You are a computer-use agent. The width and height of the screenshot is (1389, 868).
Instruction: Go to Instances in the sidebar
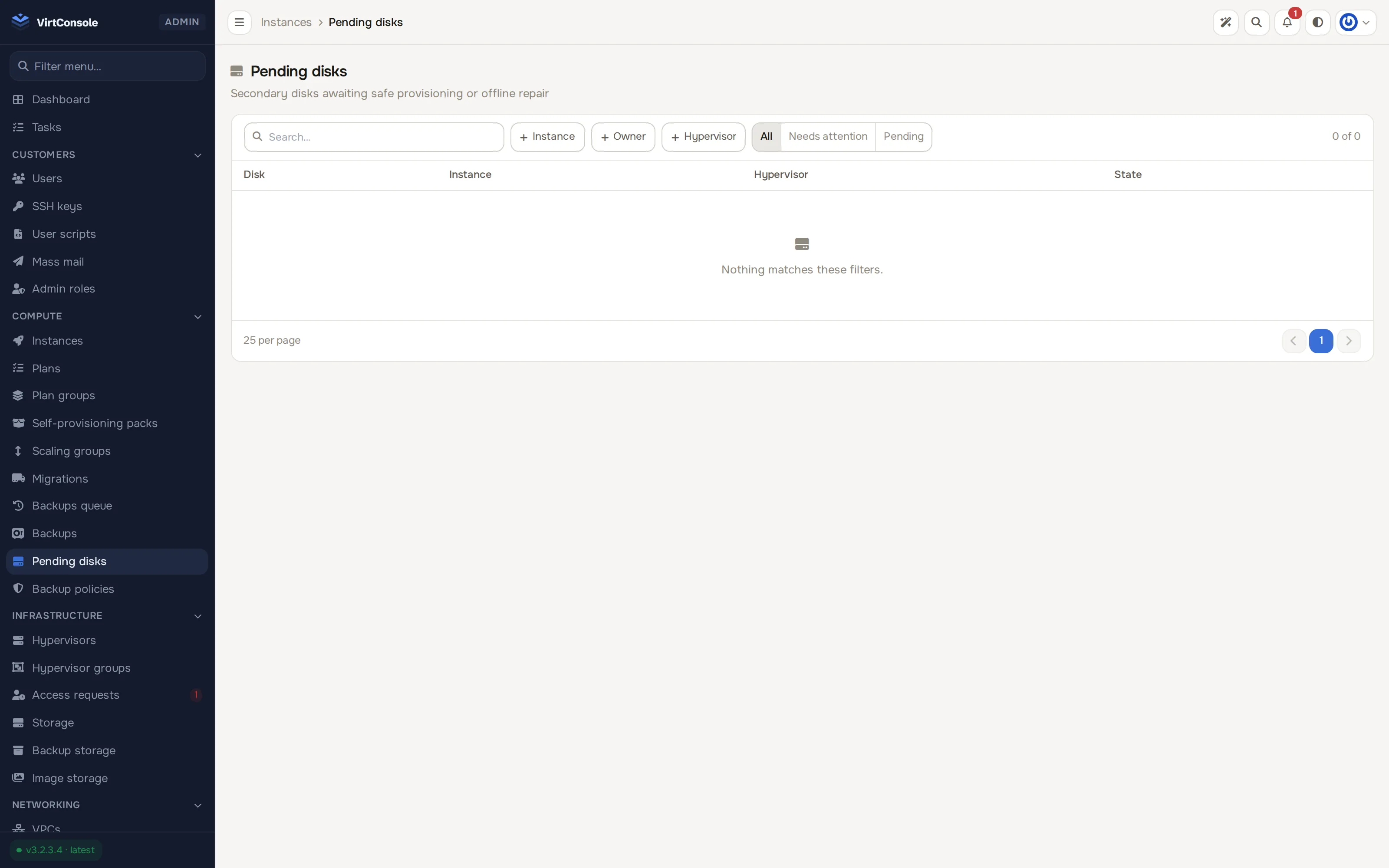[x=107, y=340]
